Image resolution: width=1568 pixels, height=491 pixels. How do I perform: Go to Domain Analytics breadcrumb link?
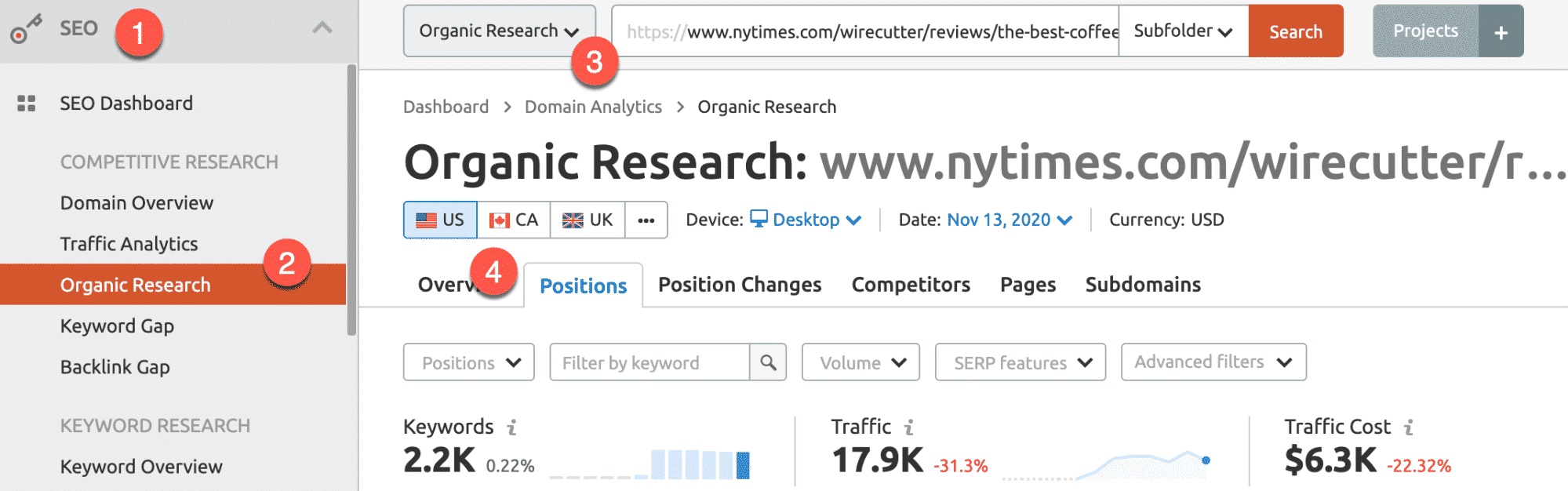(x=593, y=107)
